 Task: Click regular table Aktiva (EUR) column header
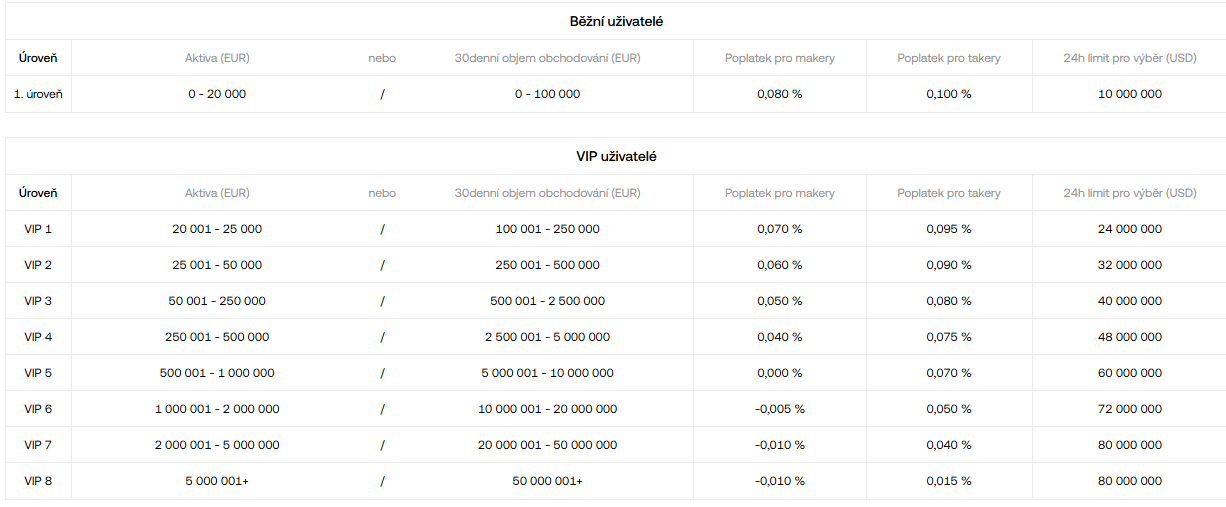pyautogui.click(x=217, y=58)
